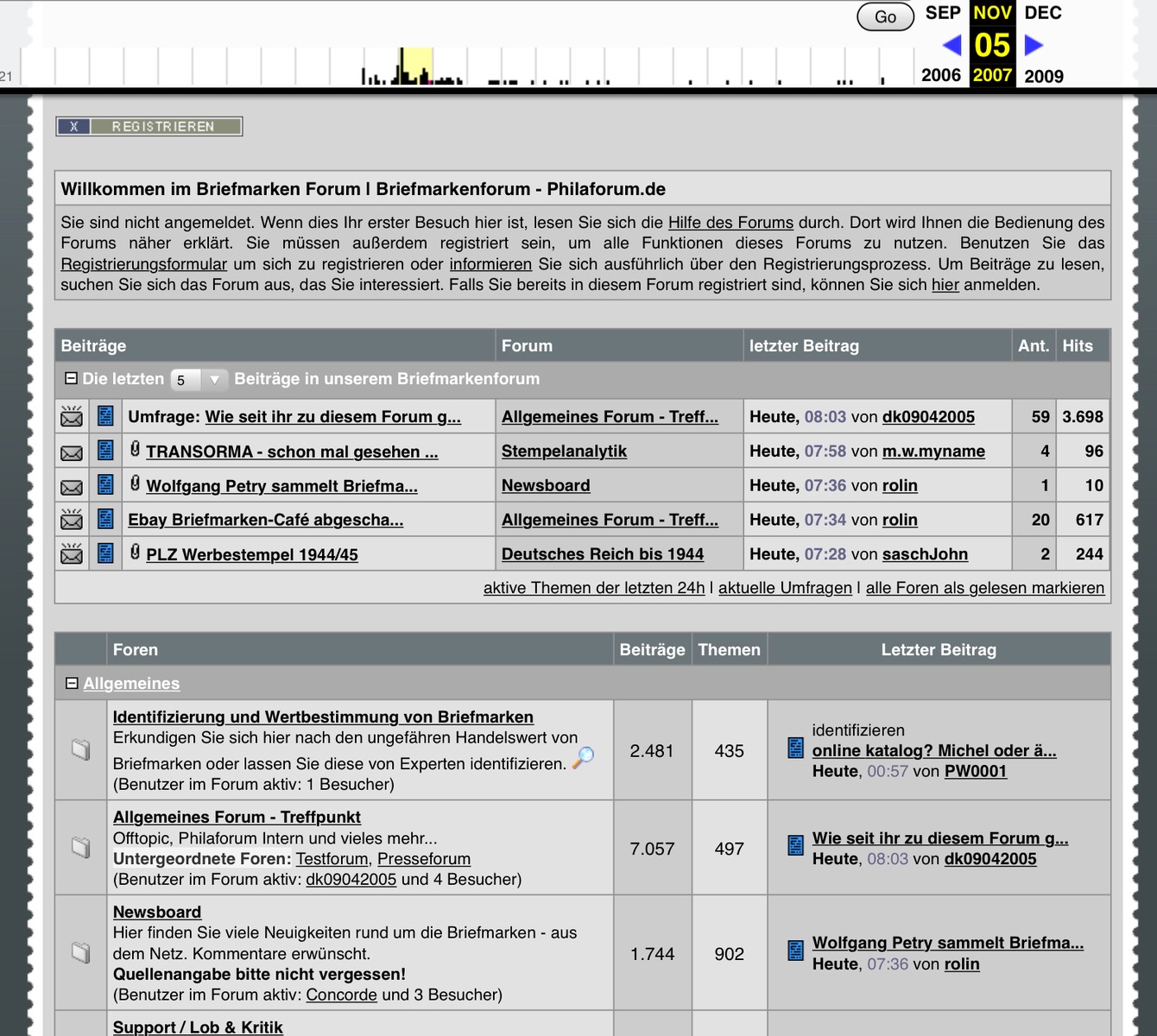Click folder icon in the Newsboard row

(80, 952)
